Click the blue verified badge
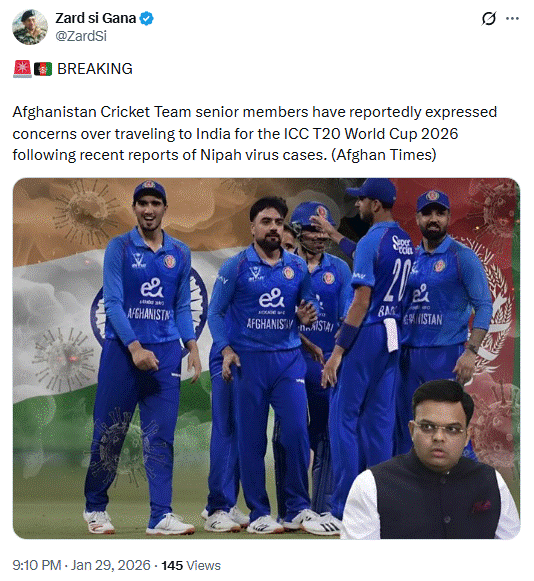This screenshot has height=581, width=534. (147, 19)
